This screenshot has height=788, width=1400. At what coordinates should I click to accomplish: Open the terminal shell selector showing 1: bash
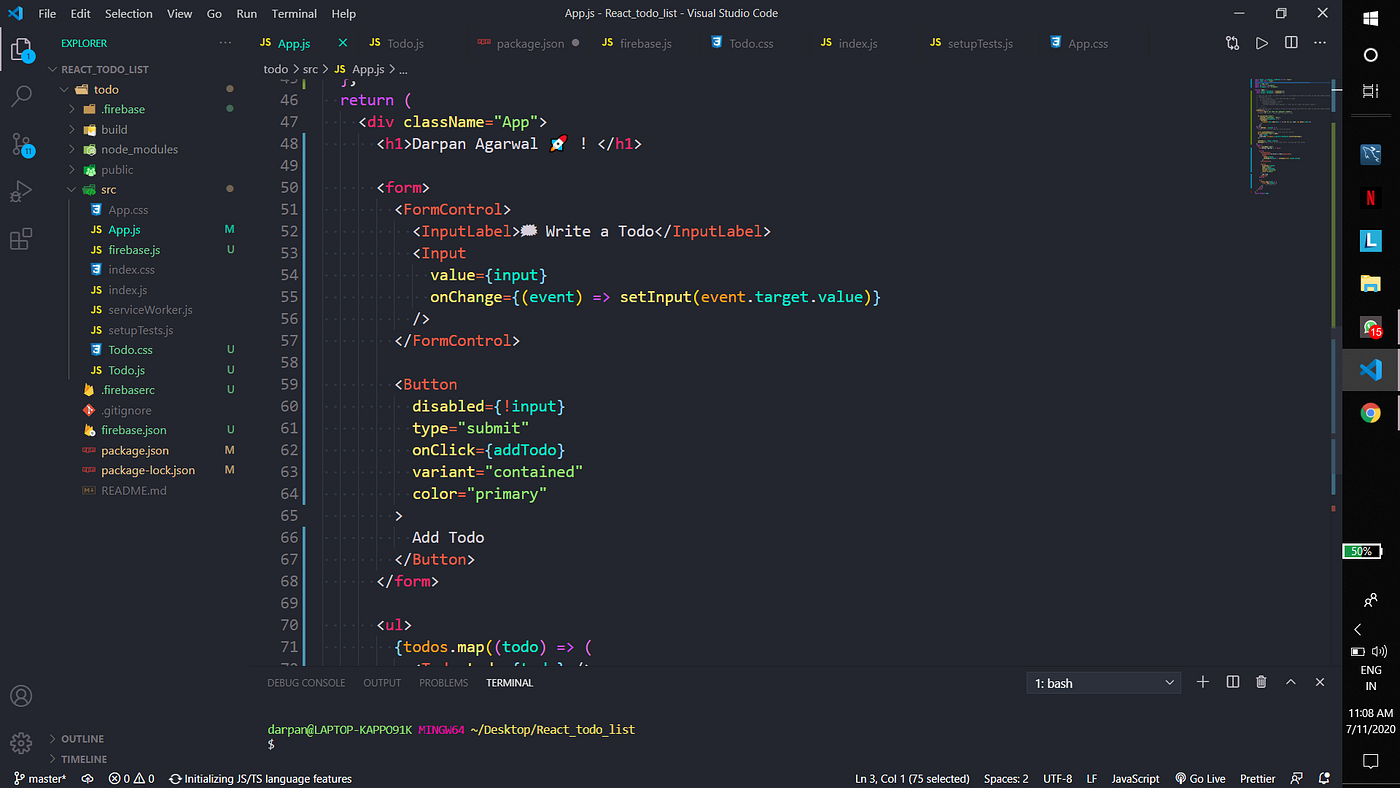point(1103,682)
